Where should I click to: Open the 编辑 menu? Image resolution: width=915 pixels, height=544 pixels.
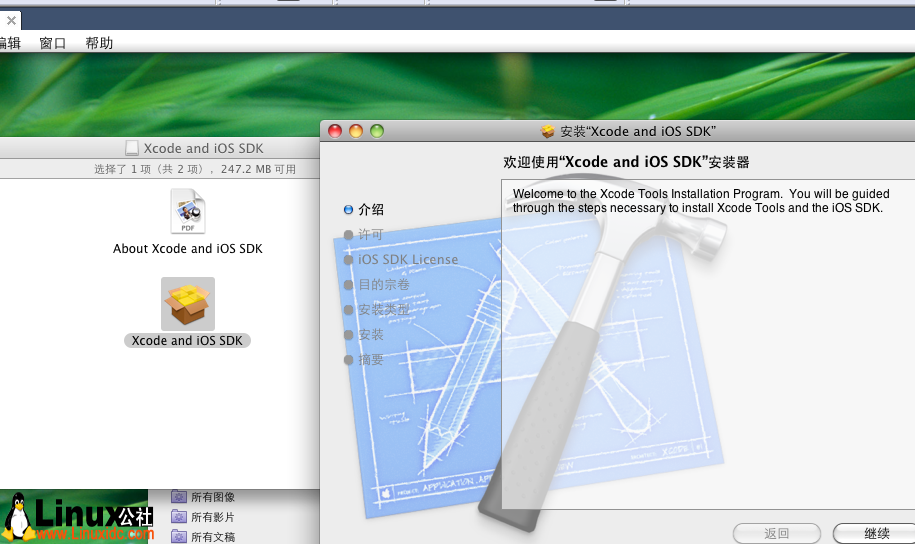click(x=10, y=43)
